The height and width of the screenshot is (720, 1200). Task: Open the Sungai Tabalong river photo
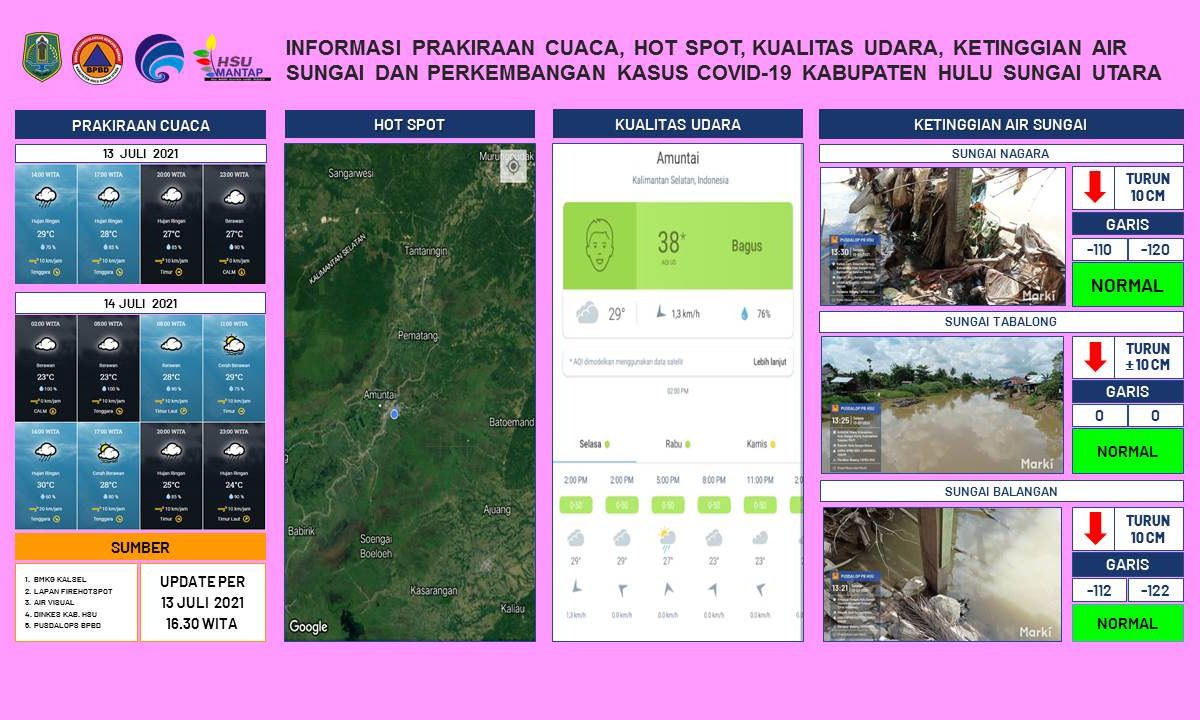click(x=942, y=404)
